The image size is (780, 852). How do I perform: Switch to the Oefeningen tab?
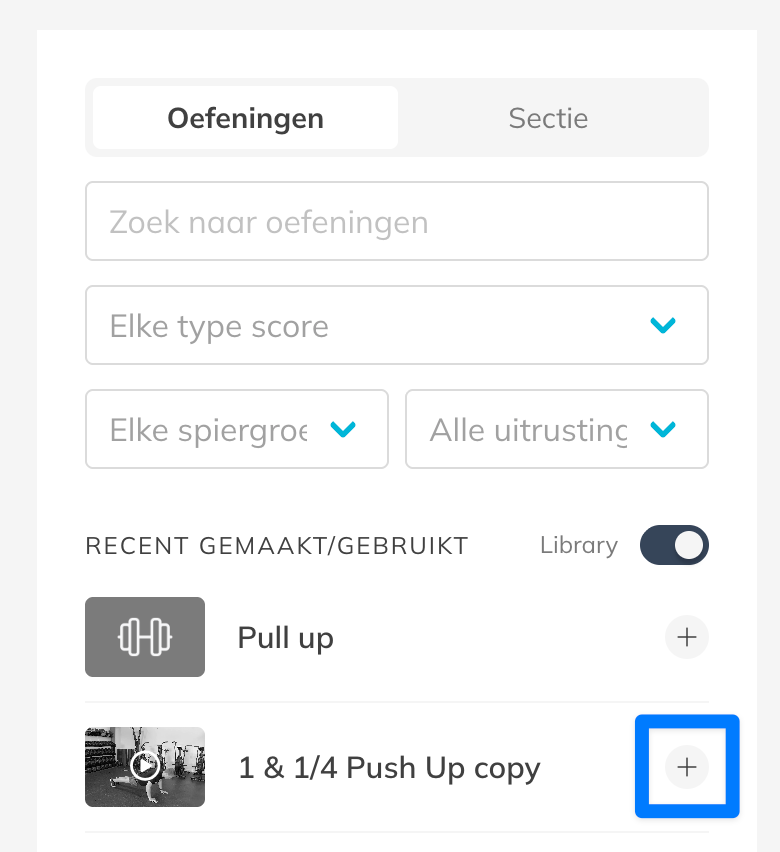[245, 118]
